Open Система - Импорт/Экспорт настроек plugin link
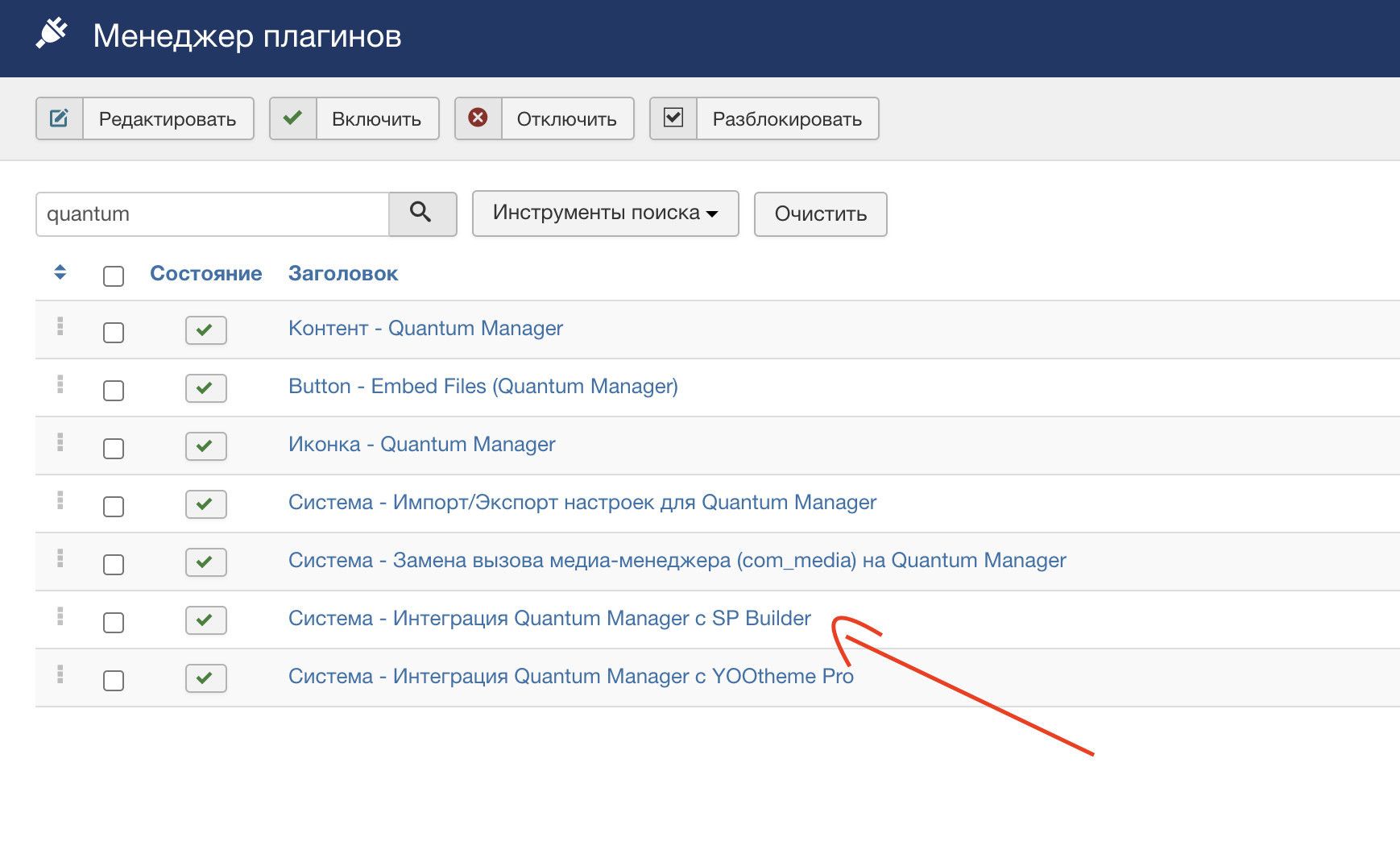The width and height of the screenshot is (1400, 854). [x=582, y=502]
